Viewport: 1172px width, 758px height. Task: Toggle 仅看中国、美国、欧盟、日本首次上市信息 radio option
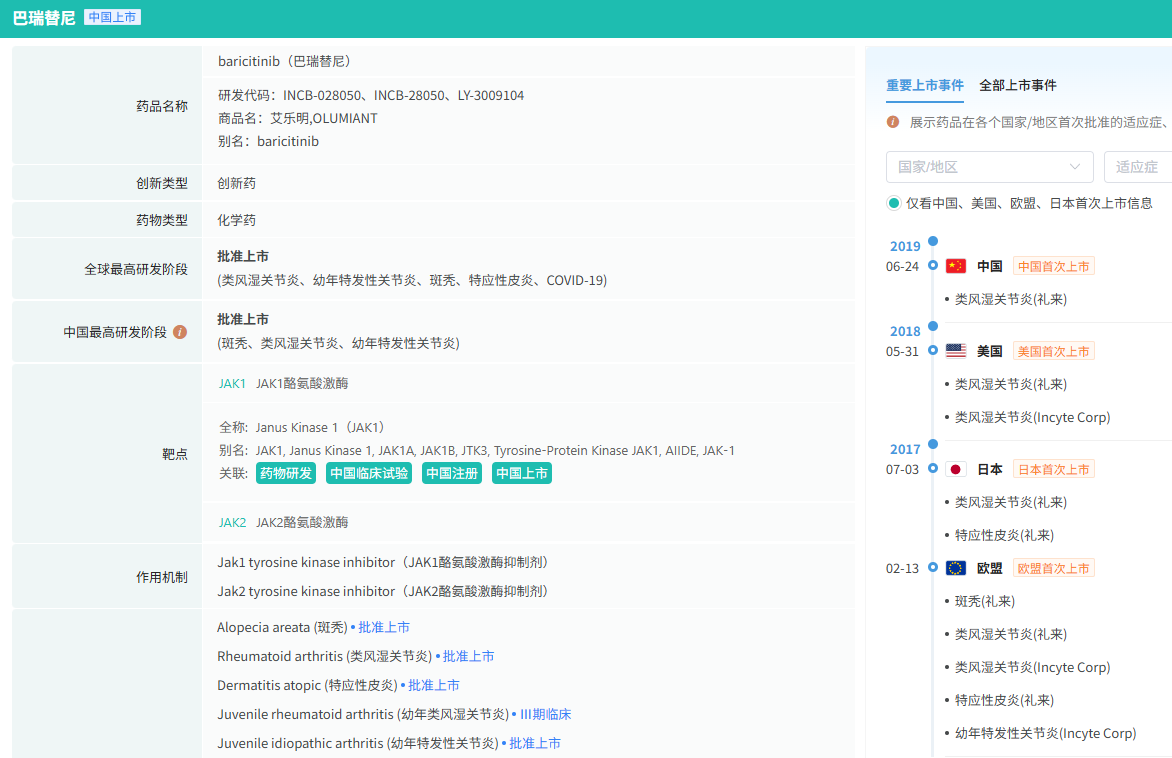point(894,203)
